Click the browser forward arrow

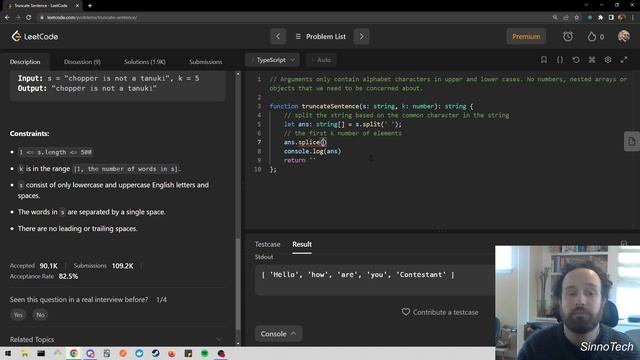click(18, 18)
